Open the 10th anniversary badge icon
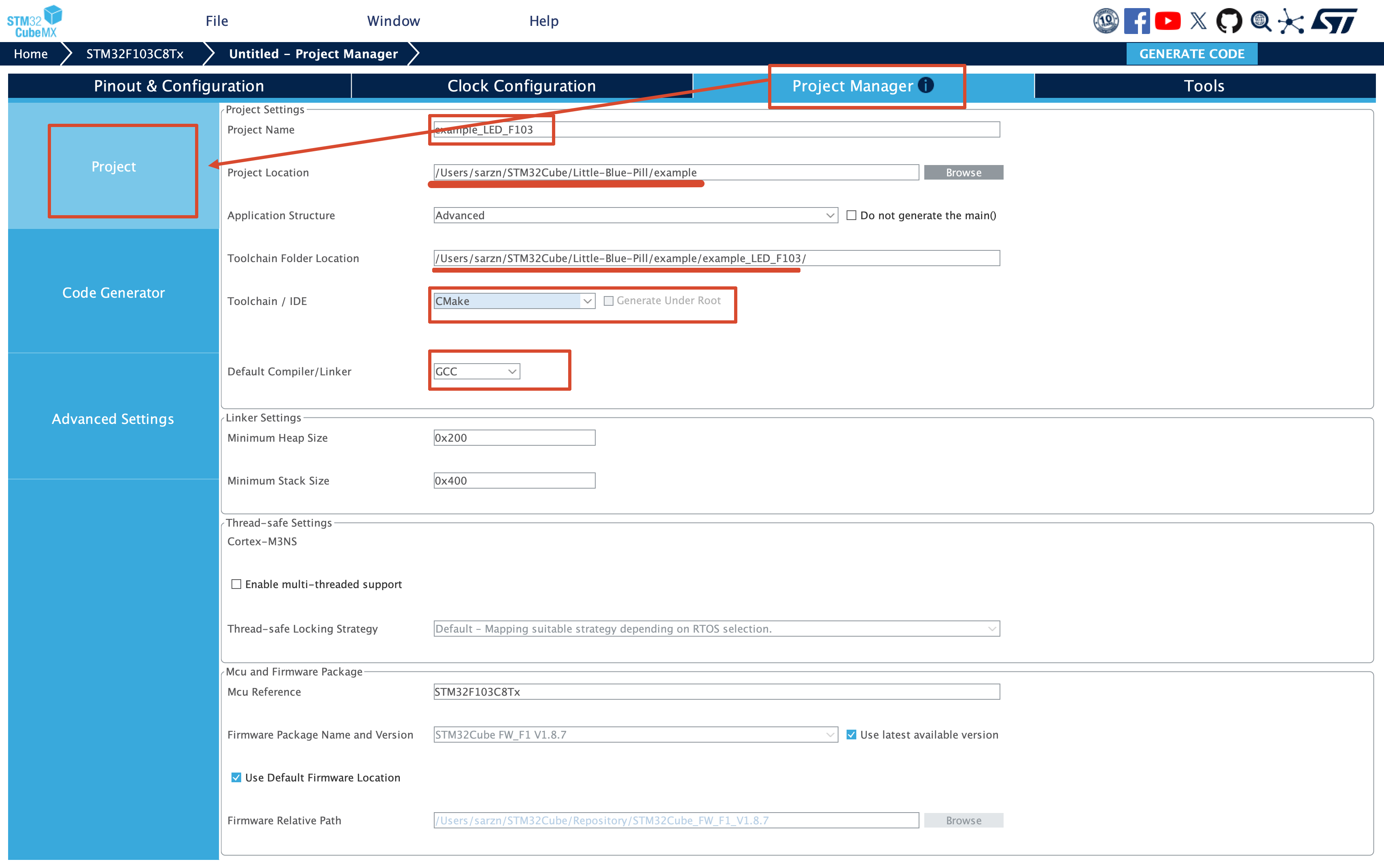 click(x=1106, y=21)
